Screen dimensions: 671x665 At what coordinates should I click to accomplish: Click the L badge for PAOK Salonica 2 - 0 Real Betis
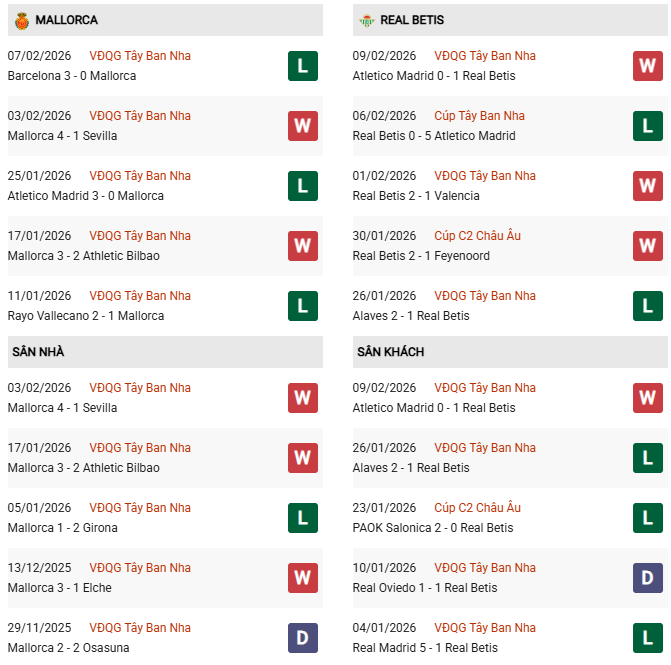pos(648,518)
